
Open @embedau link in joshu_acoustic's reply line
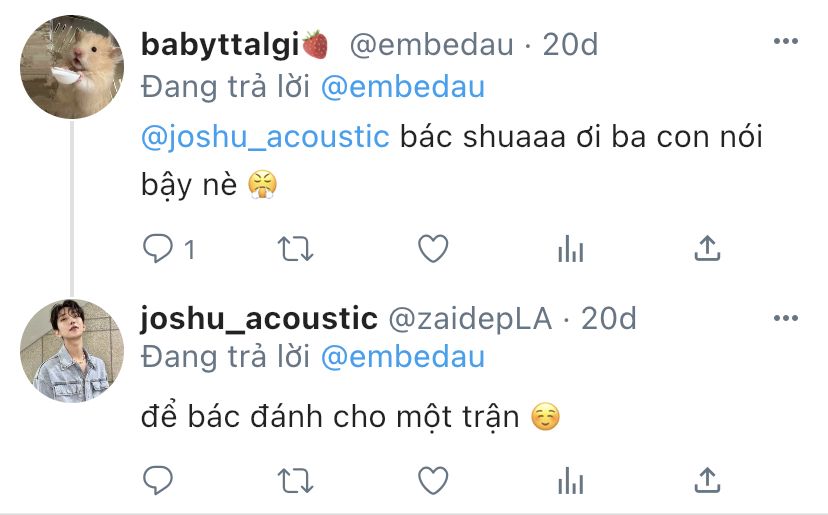pos(403,357)
